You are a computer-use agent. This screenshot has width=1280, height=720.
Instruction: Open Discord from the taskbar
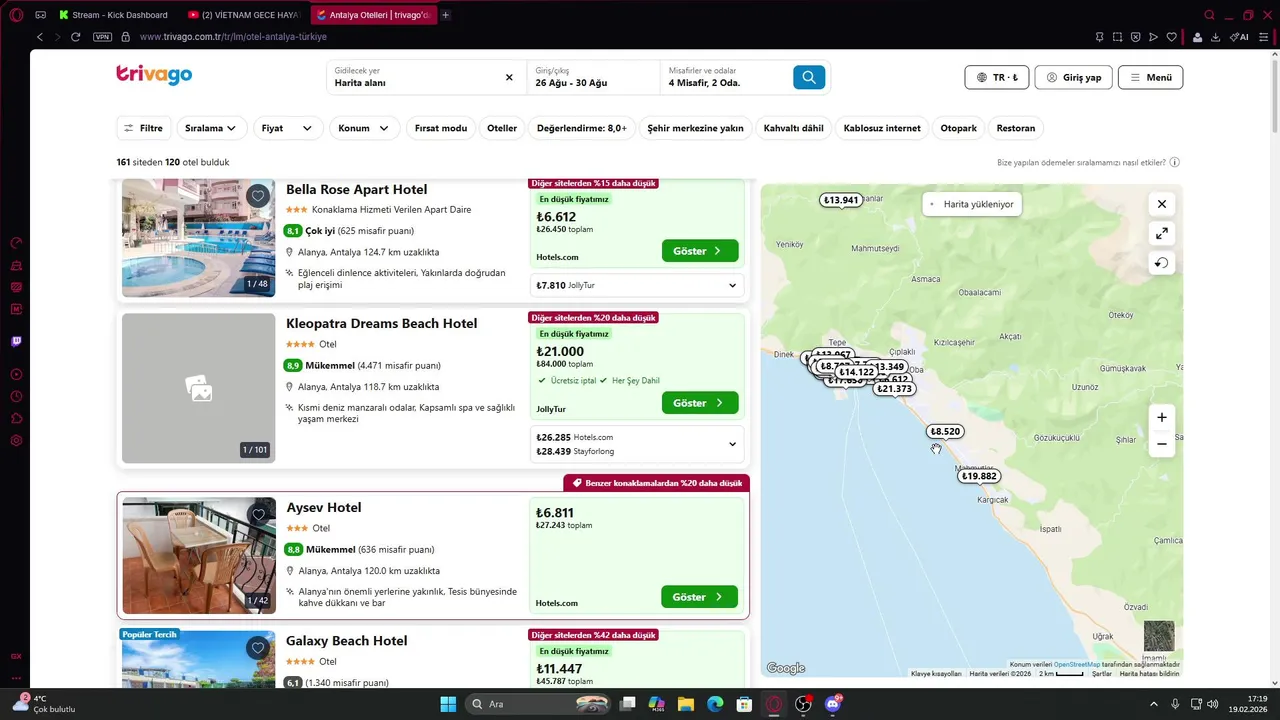click(x=832, y=704)
